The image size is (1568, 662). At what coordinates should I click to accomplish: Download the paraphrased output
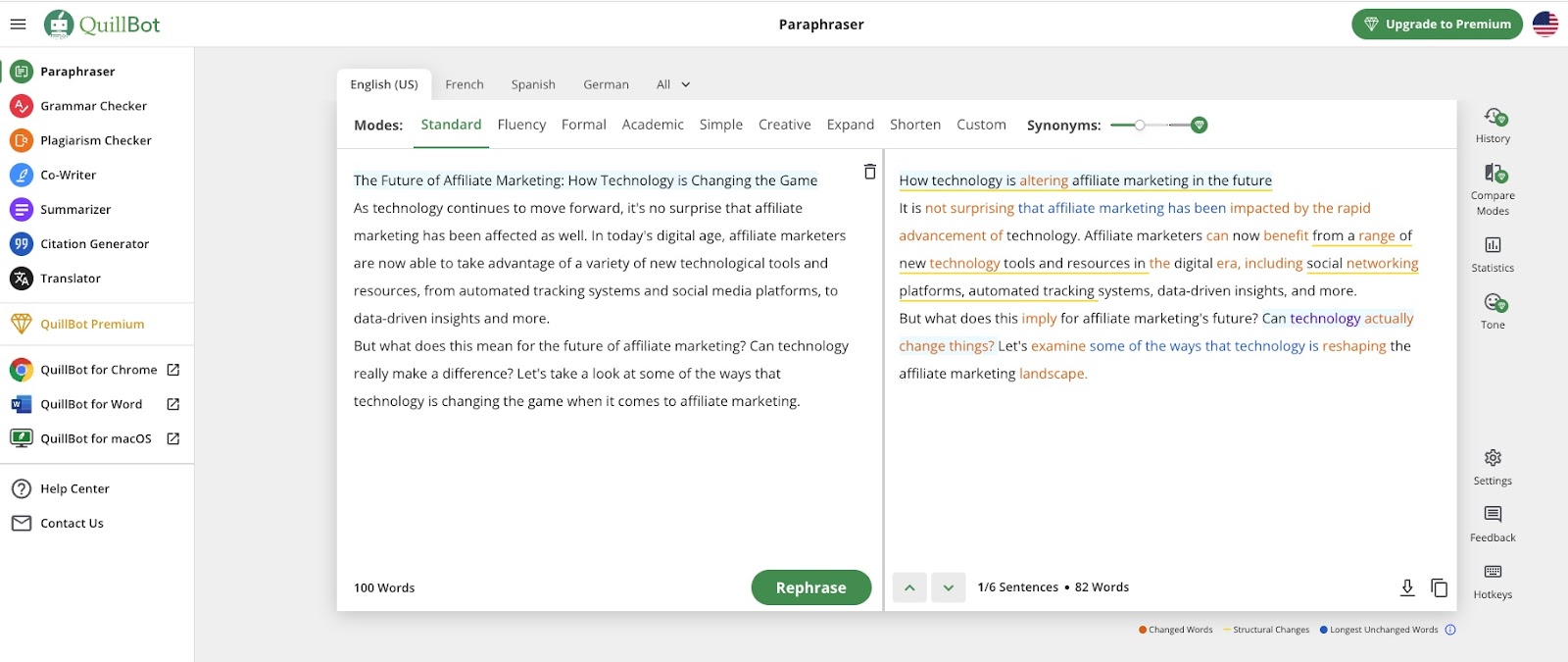click(x=1407, y=587)
